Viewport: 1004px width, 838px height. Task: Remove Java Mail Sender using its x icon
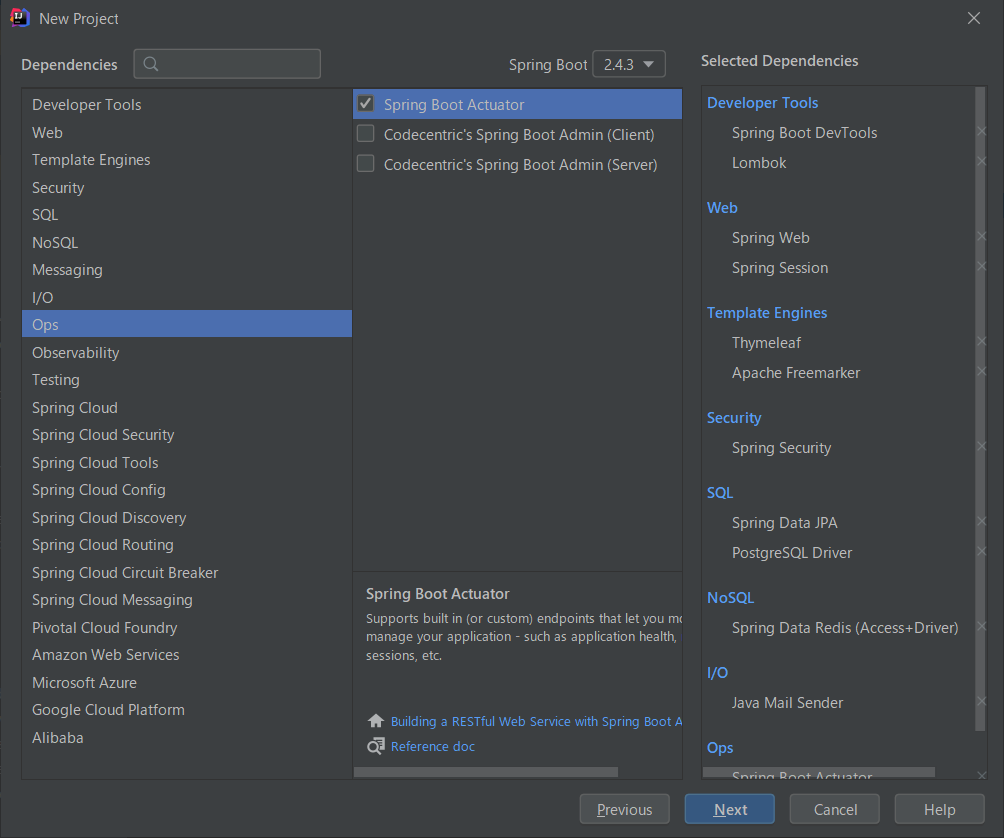tap(981, 702)
